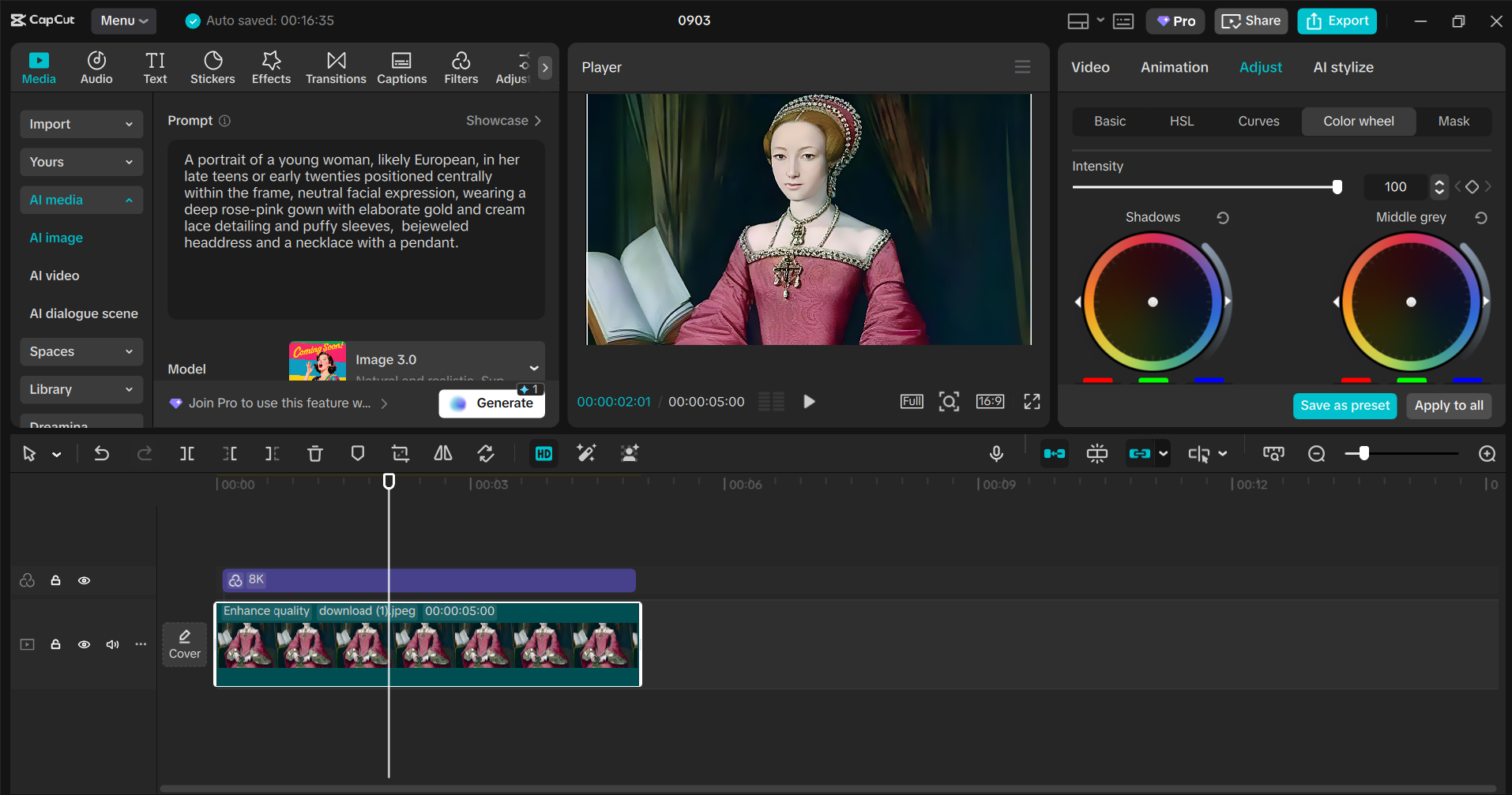Expand the Import section
This screenshot has width=1512, height=795.
pos(81,124)
